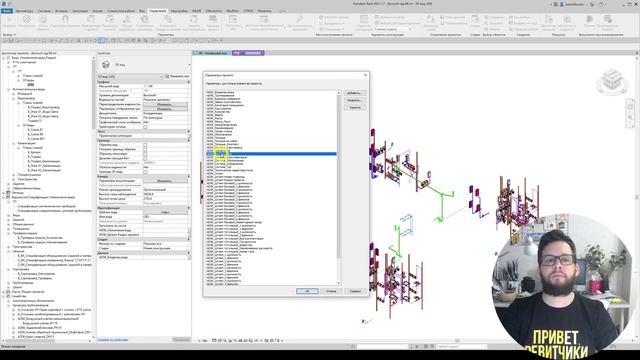The height and width of the screenshot is (360, 640).
Task: Toggle the Annotation Crop checkbox
Action: 145,154
